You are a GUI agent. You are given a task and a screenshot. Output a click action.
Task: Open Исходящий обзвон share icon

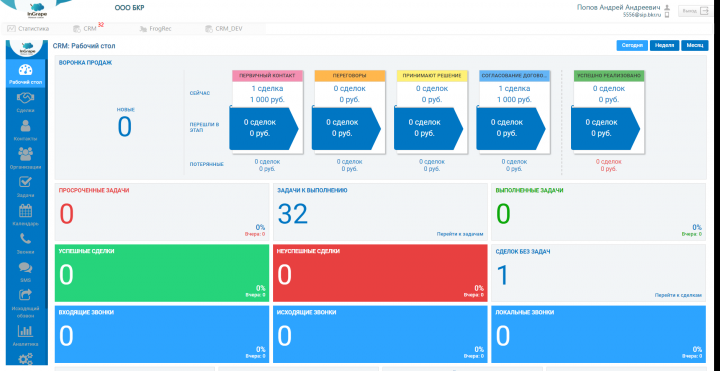point(25,294)
